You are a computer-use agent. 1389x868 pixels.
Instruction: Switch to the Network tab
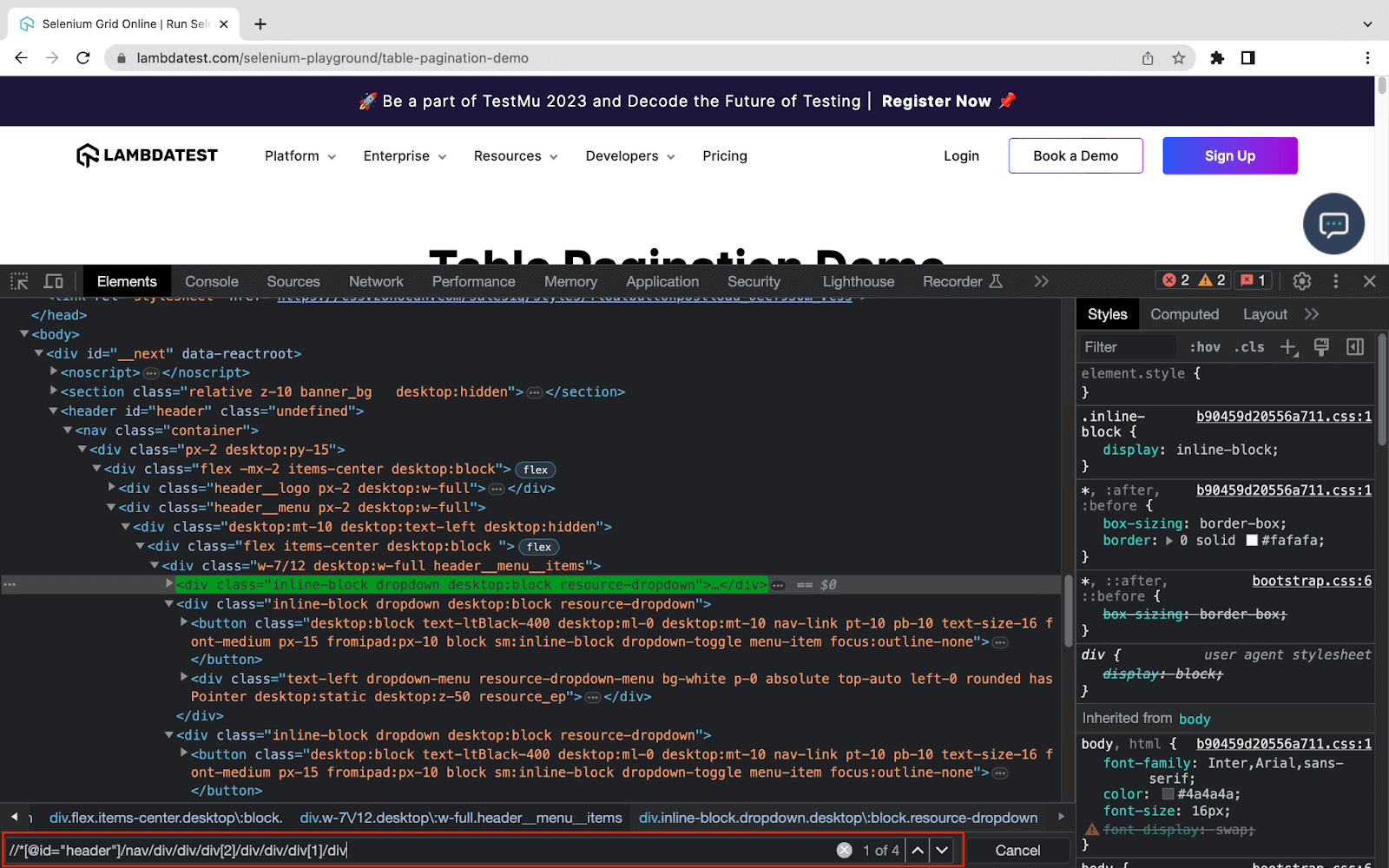[376, 281]
